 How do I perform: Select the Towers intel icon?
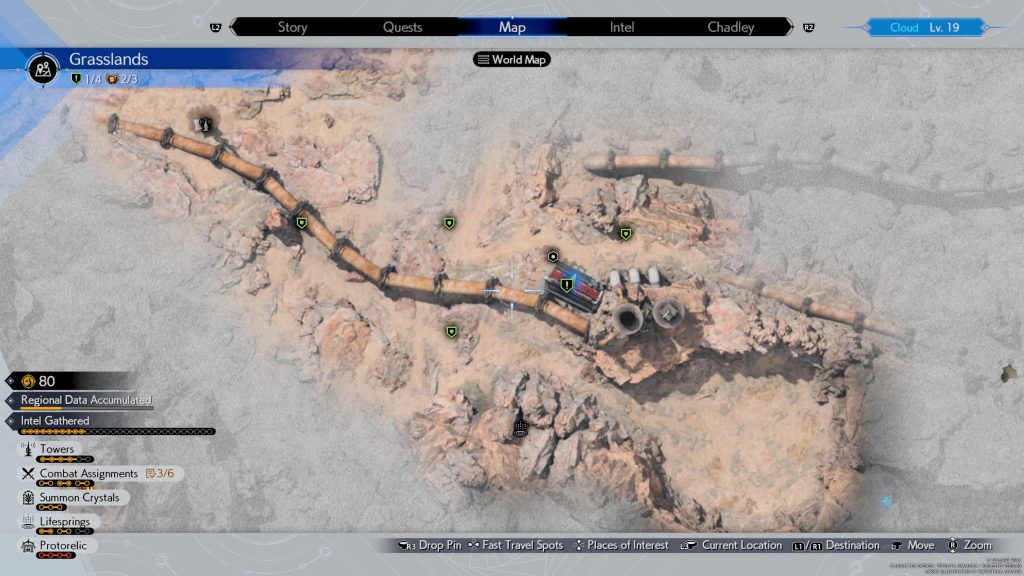pyautogui.click(x=26, y=450)
